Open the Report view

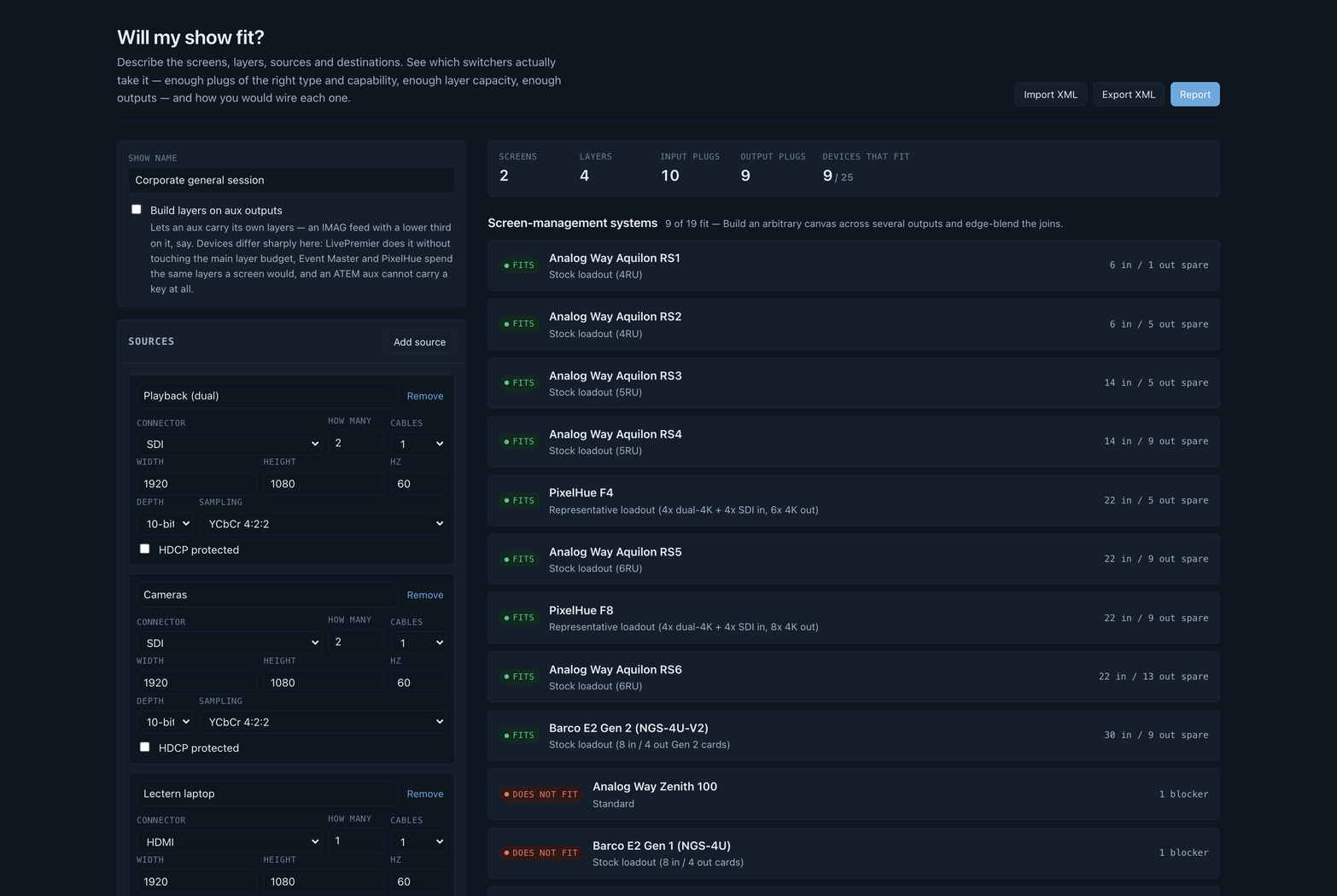1194,94
